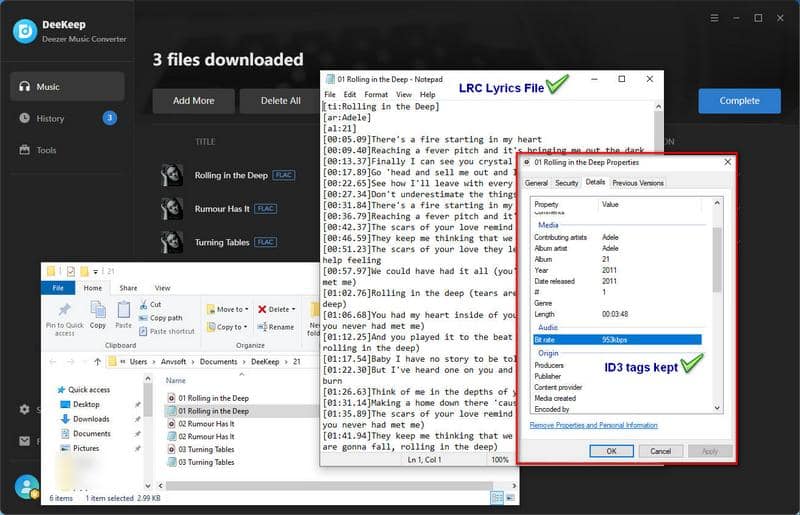Image resolution: width=800 pixels, height=515 pixels.
Task: Open Move to dropdown in Explorer
Action: coord(228,309)
